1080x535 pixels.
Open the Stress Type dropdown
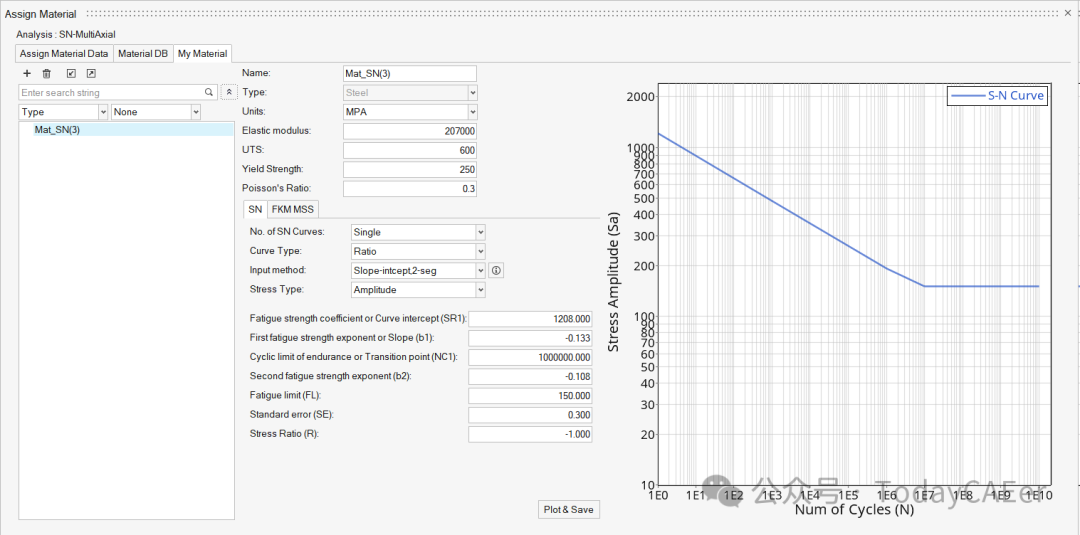tap(417, 290)
